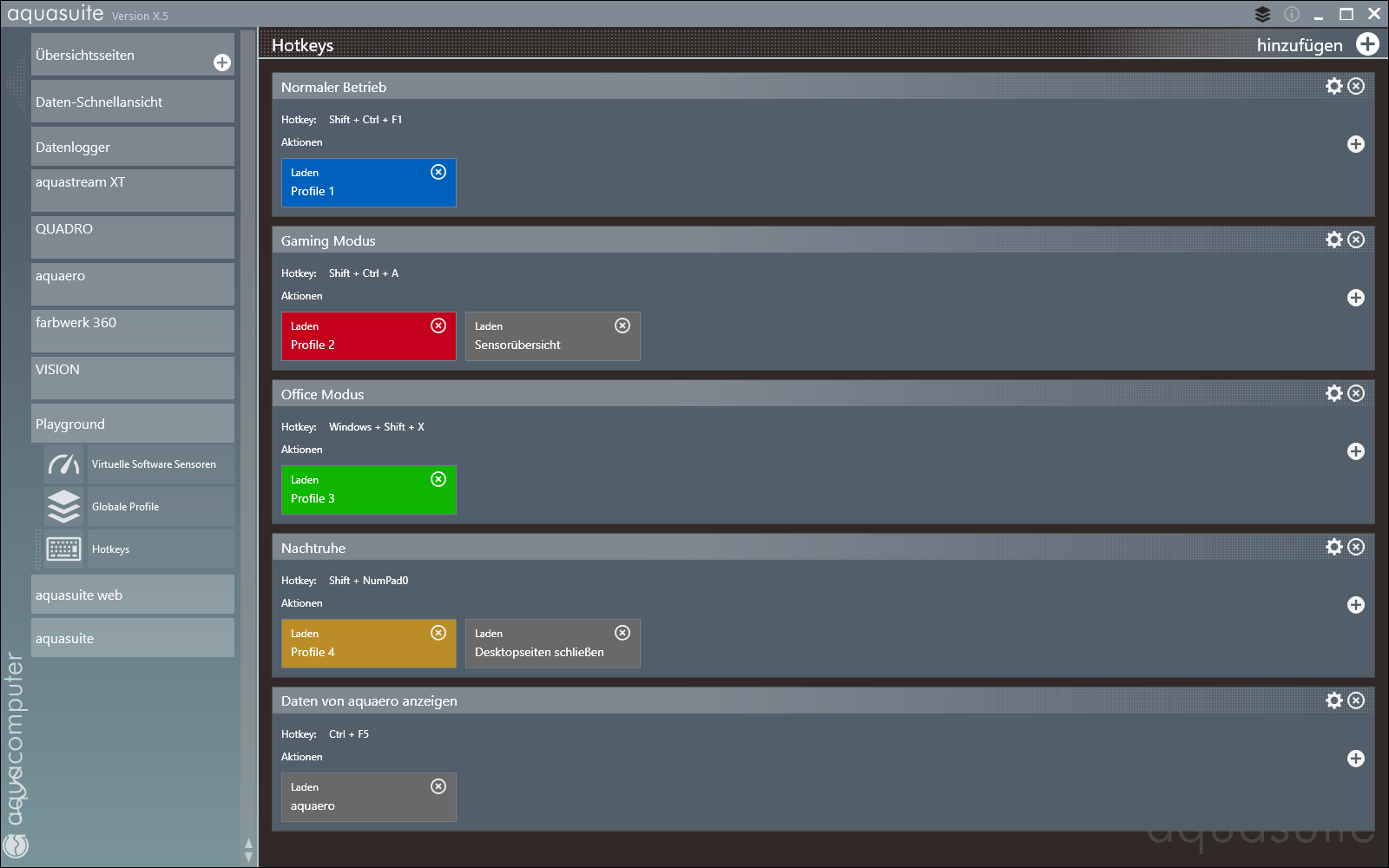Open the info icon in title bar
Viewport: 1389px width, 868px height.
[x=1292, y=14]
